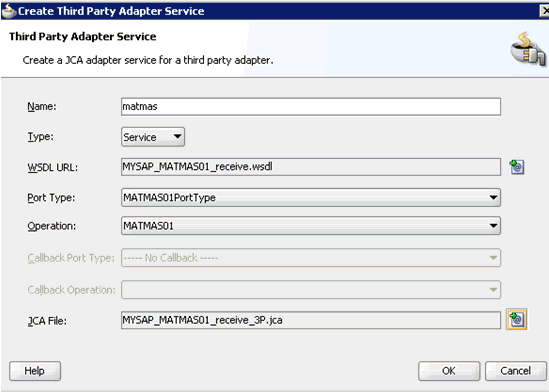The image size is (549, 392).
Task: Click the 'JCA File:' label
Action: 47,321
